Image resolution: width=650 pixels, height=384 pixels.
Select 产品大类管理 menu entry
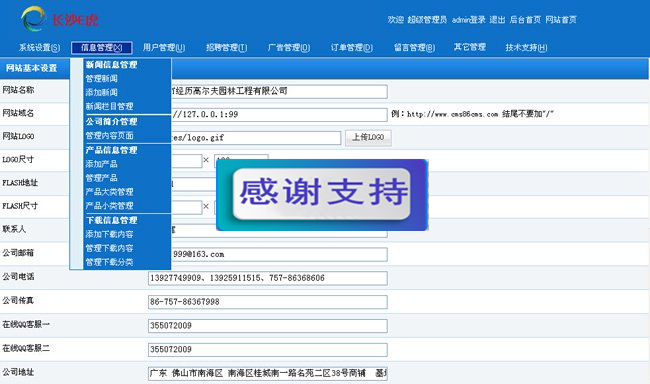pyautogui.click(x=109, y=192)
